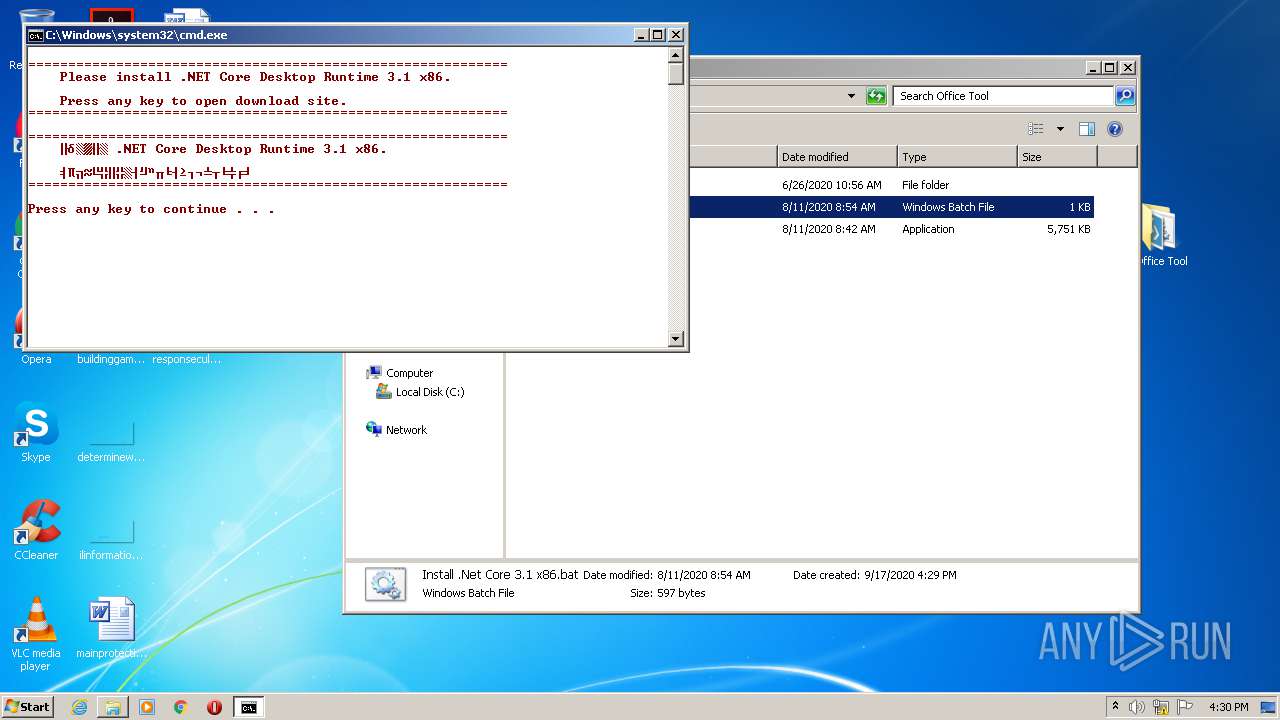This screenshot has width=1280, height=720.
Task: Select Local Disk (C:) in navigation pane
Action: [x=420, y=392]
